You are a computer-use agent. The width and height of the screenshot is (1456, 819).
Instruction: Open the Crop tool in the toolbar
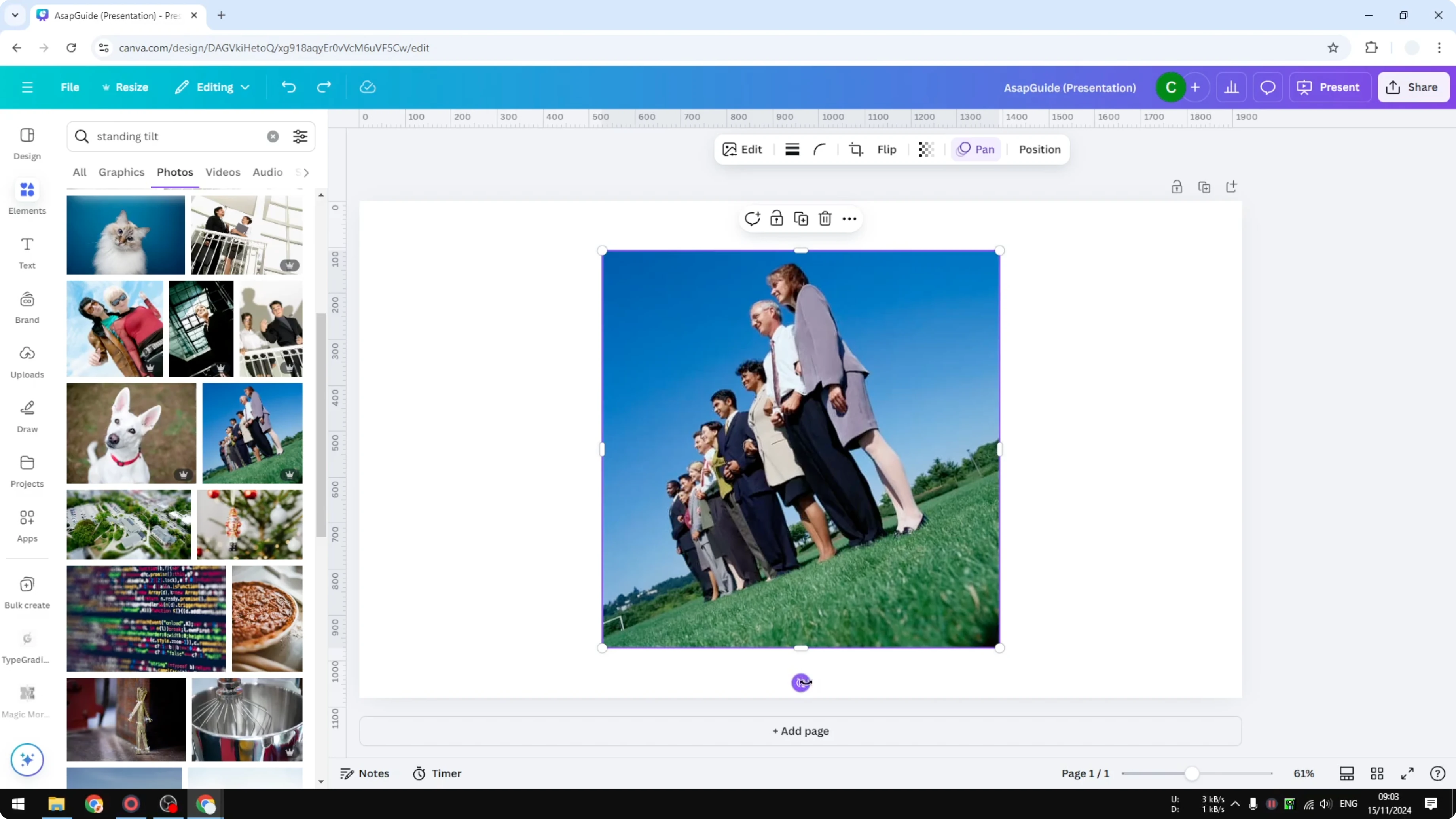[x=856, y=149]
